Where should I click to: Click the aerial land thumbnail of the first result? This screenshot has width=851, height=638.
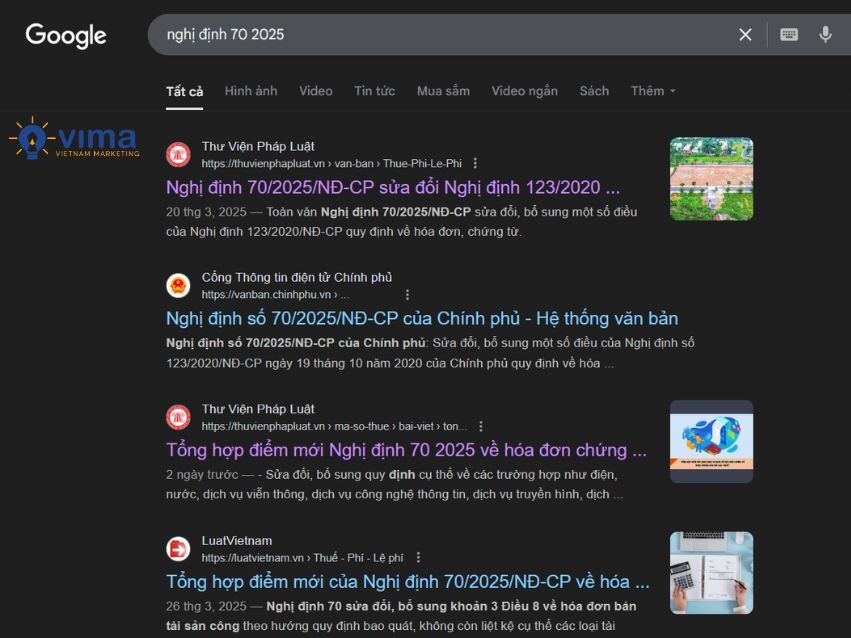pos(711,179)
